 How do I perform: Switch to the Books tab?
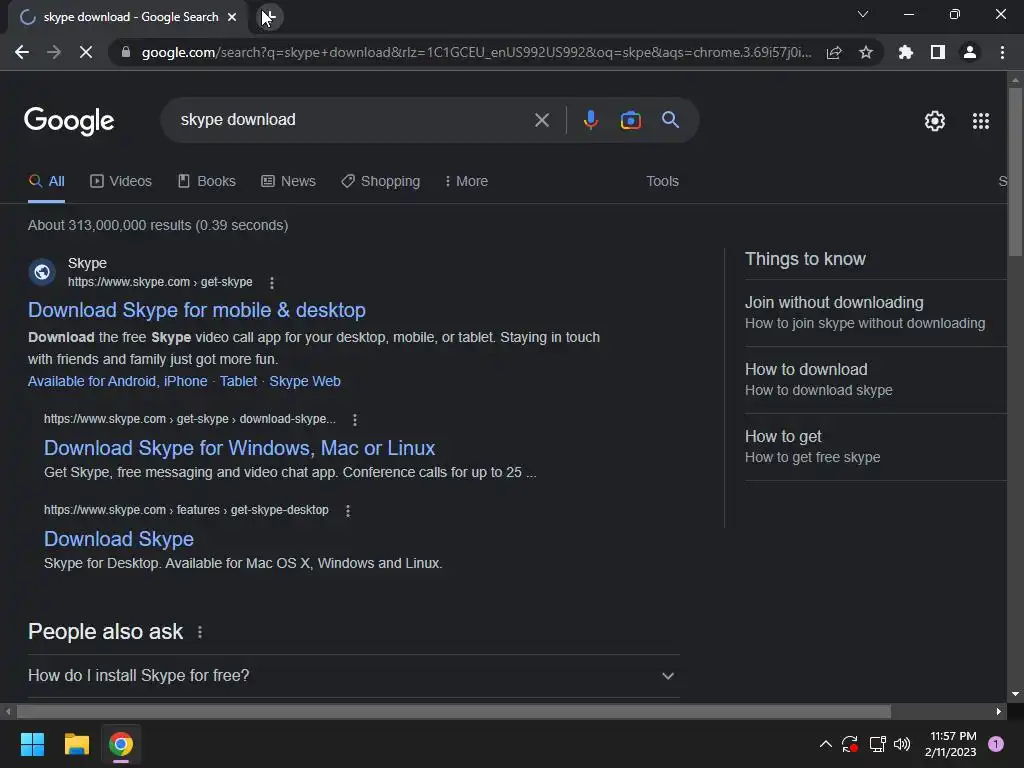[x=206, y=182]
